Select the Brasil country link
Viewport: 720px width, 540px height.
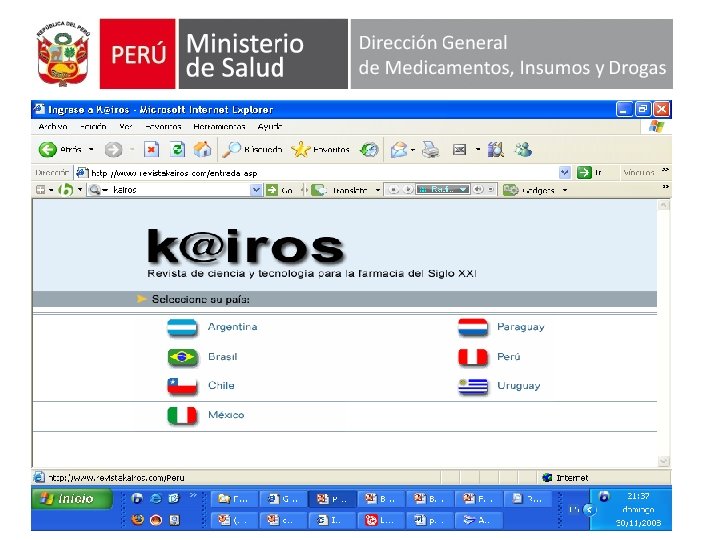click(x=222, y=357)
